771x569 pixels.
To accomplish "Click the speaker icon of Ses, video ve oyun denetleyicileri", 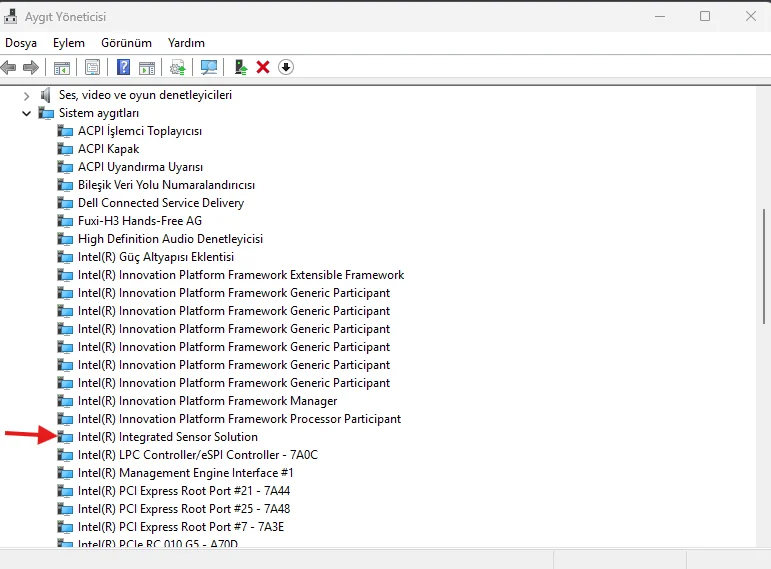I will tap(45, 95).
